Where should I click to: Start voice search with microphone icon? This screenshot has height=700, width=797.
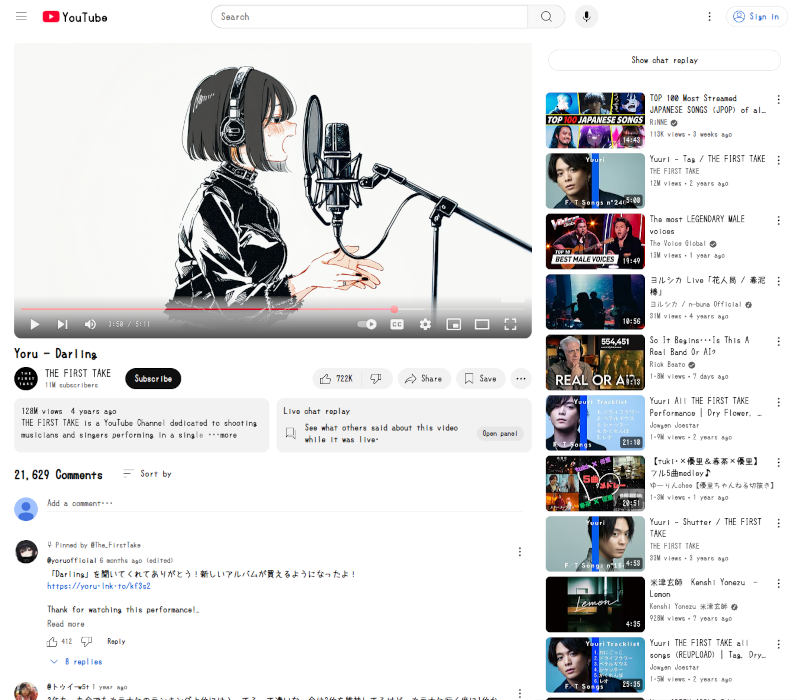point(586,17)
